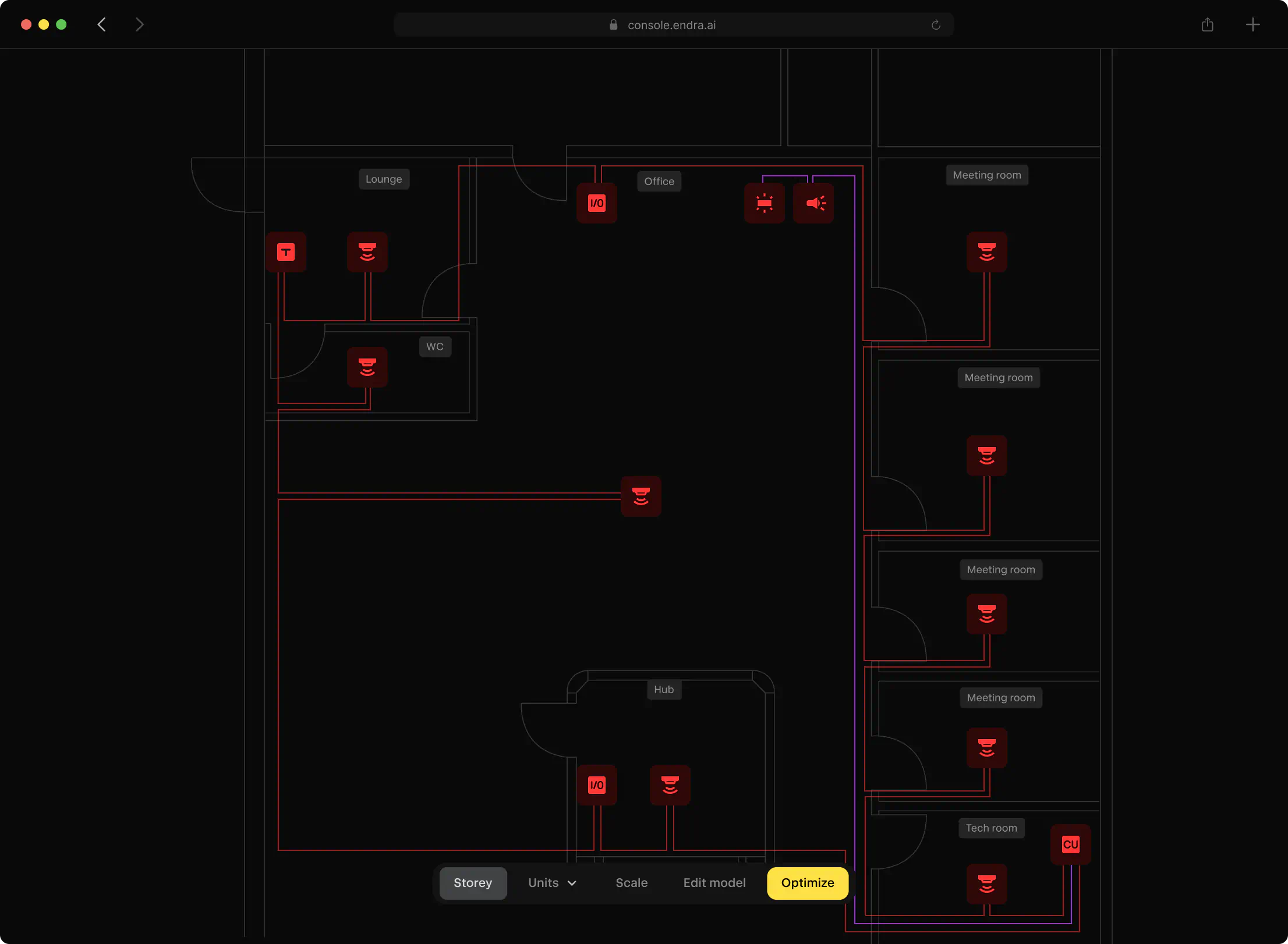Open a new tab with plus icon
Screen dimensions: 1288x944
[x=1252, y=24]
